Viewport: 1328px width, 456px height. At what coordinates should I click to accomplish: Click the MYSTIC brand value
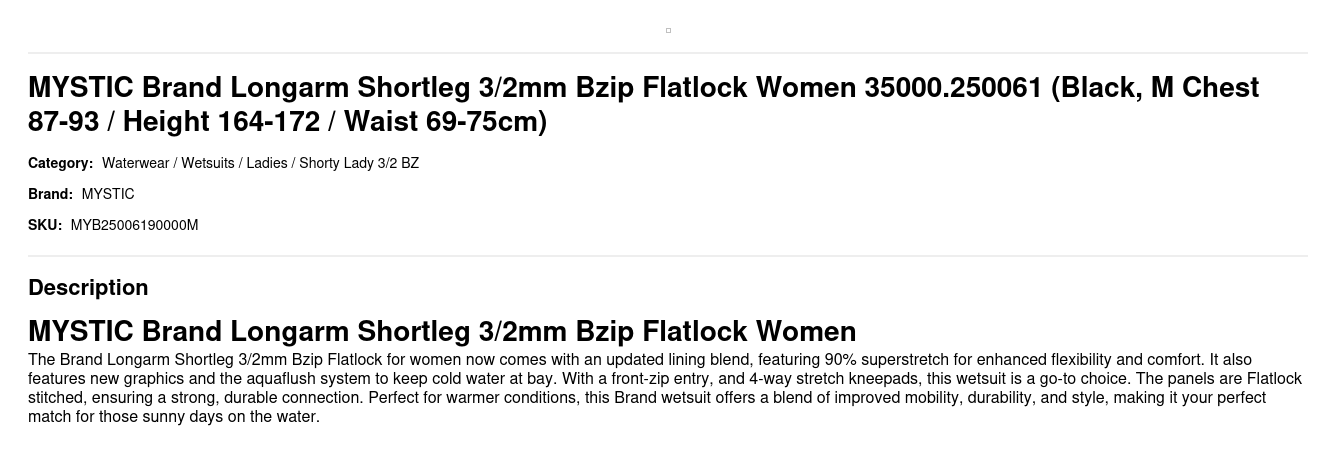pyautogui.click(x=108, y=194)
